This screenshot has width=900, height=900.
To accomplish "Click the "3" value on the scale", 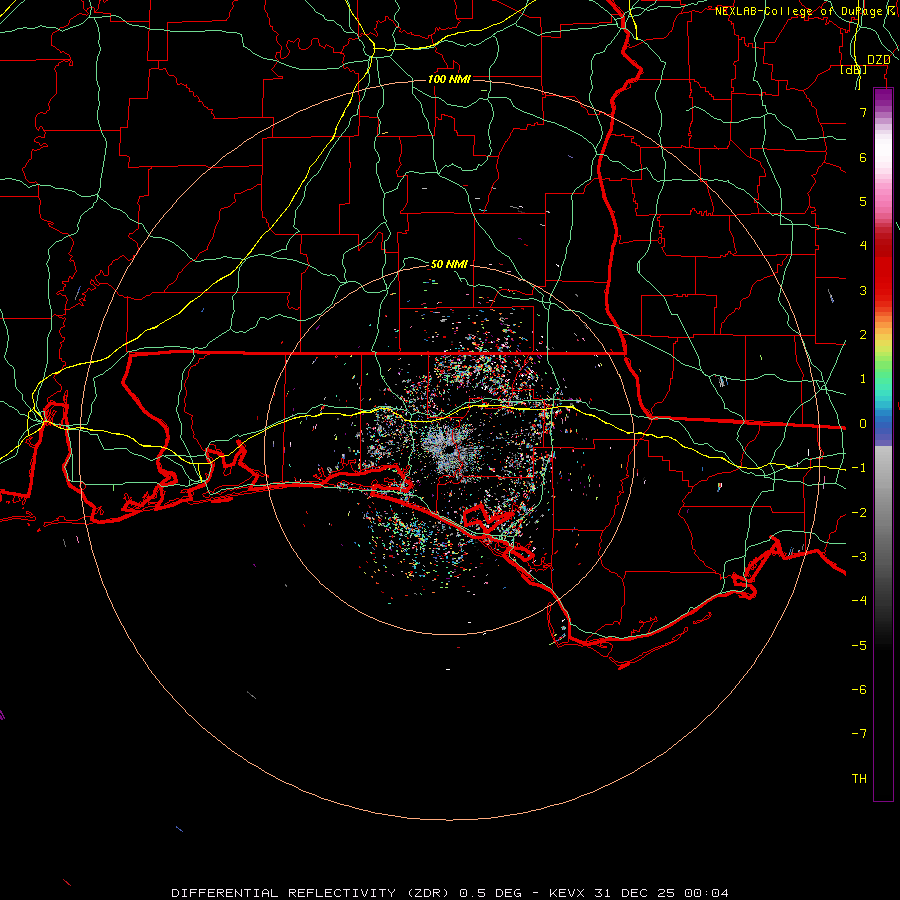I will 863,290.
